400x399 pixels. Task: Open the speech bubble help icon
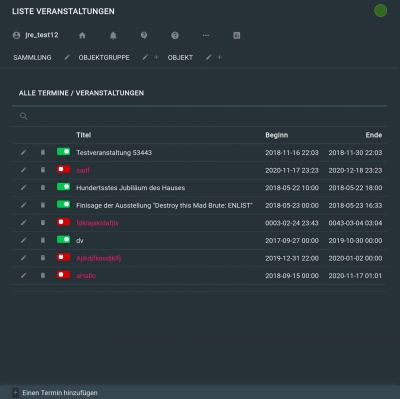point(144,35)
